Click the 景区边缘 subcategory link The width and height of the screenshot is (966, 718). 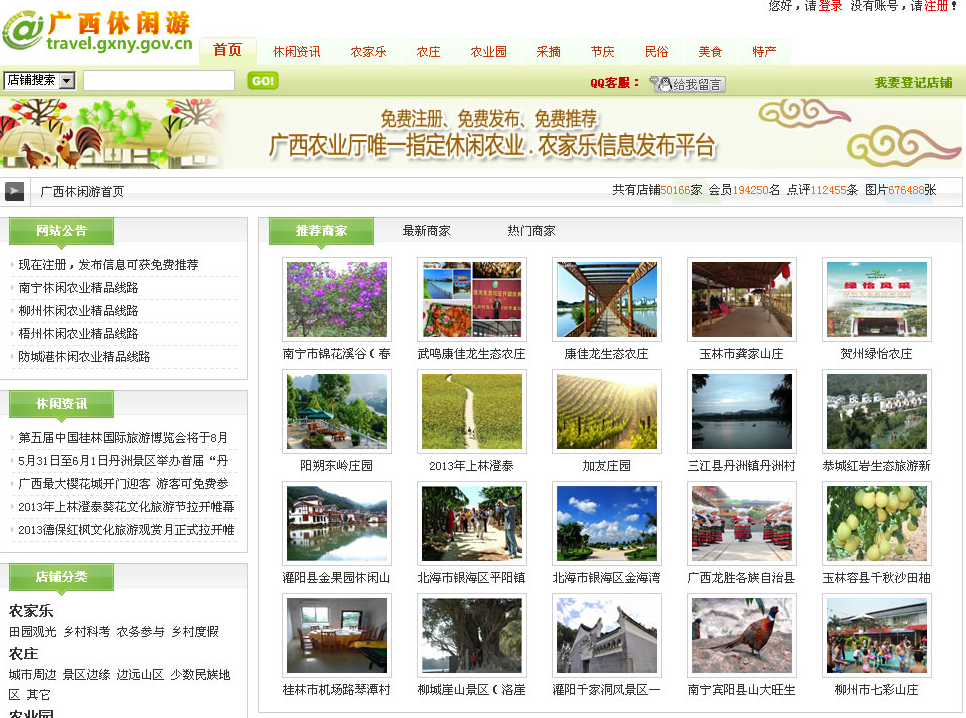click(86, 675)
